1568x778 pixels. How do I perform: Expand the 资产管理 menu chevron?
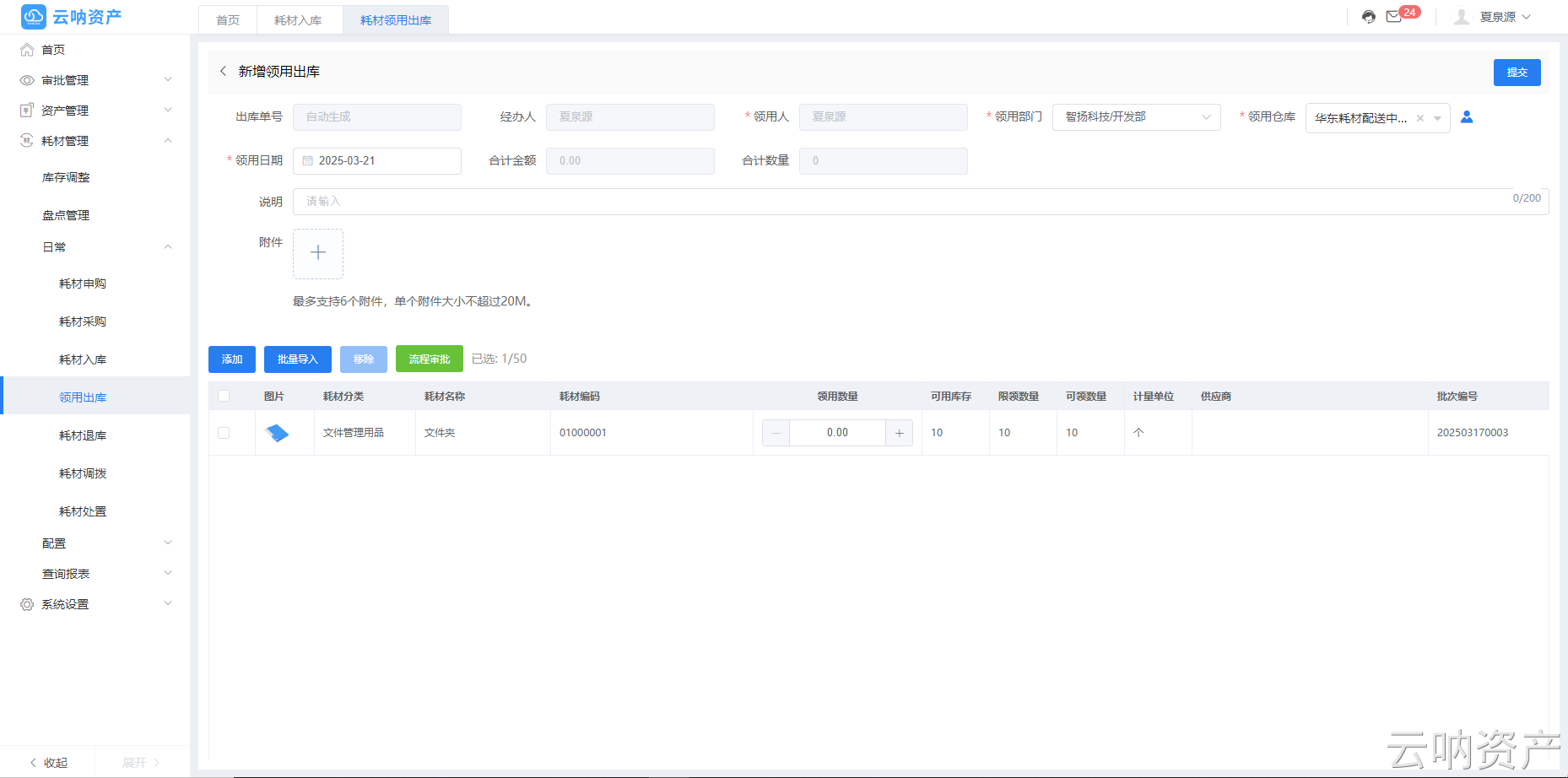(168, 110)
